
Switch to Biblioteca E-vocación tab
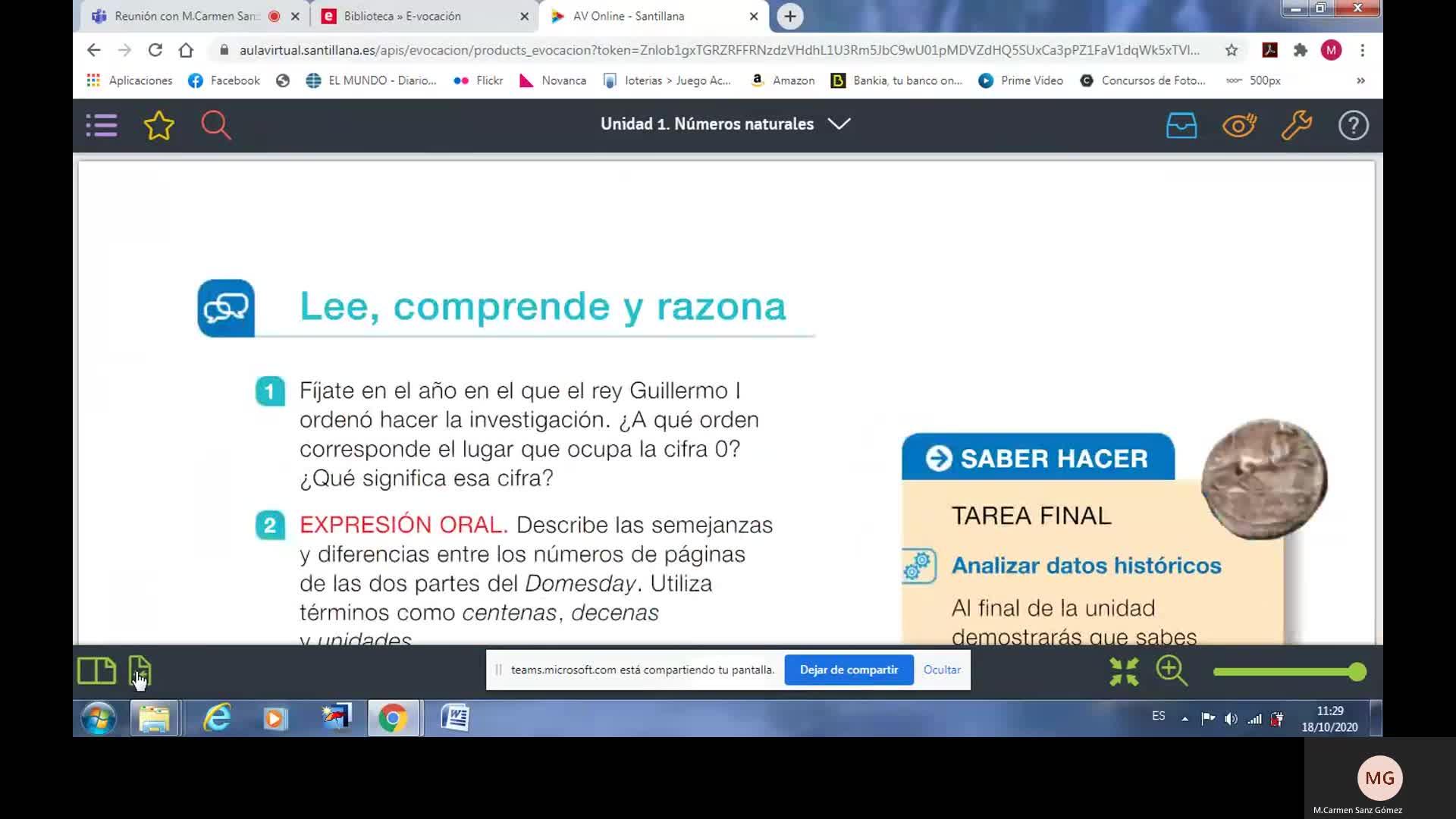click(x=402, y=16)
